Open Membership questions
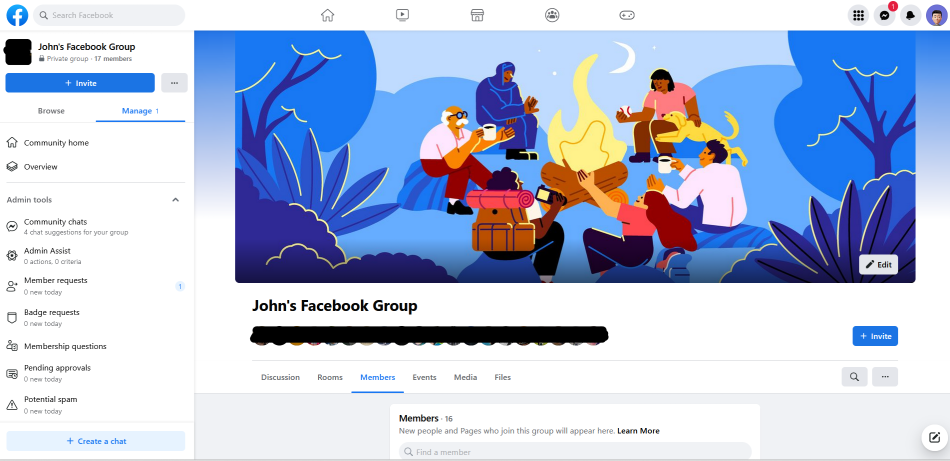The width and height of the screenshot is (950, 461). point(96,347)
